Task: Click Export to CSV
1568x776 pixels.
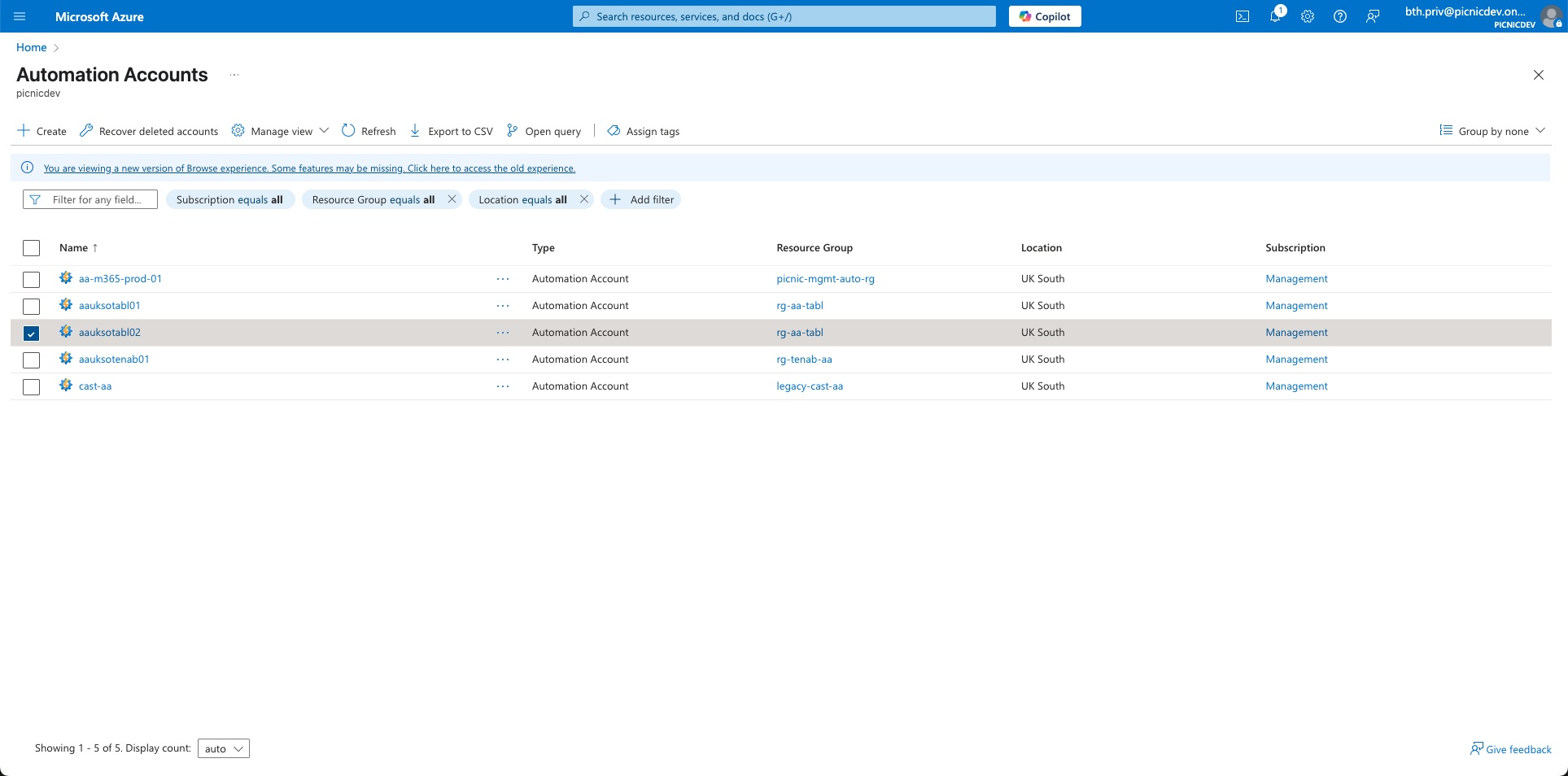Action: 451,131
